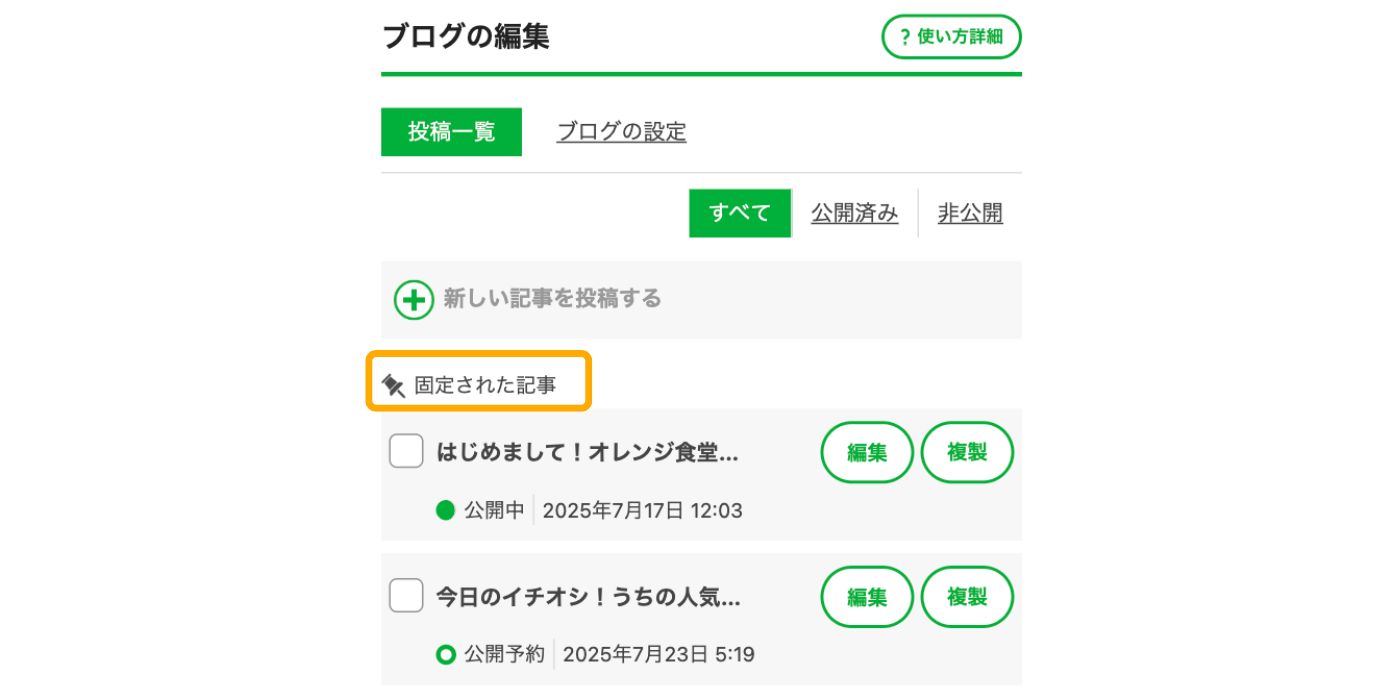Click 編集 for the はじめまして！ post
Viewport: 1400px width, 700px height.
pyautogui.click(x=867, y=452)
